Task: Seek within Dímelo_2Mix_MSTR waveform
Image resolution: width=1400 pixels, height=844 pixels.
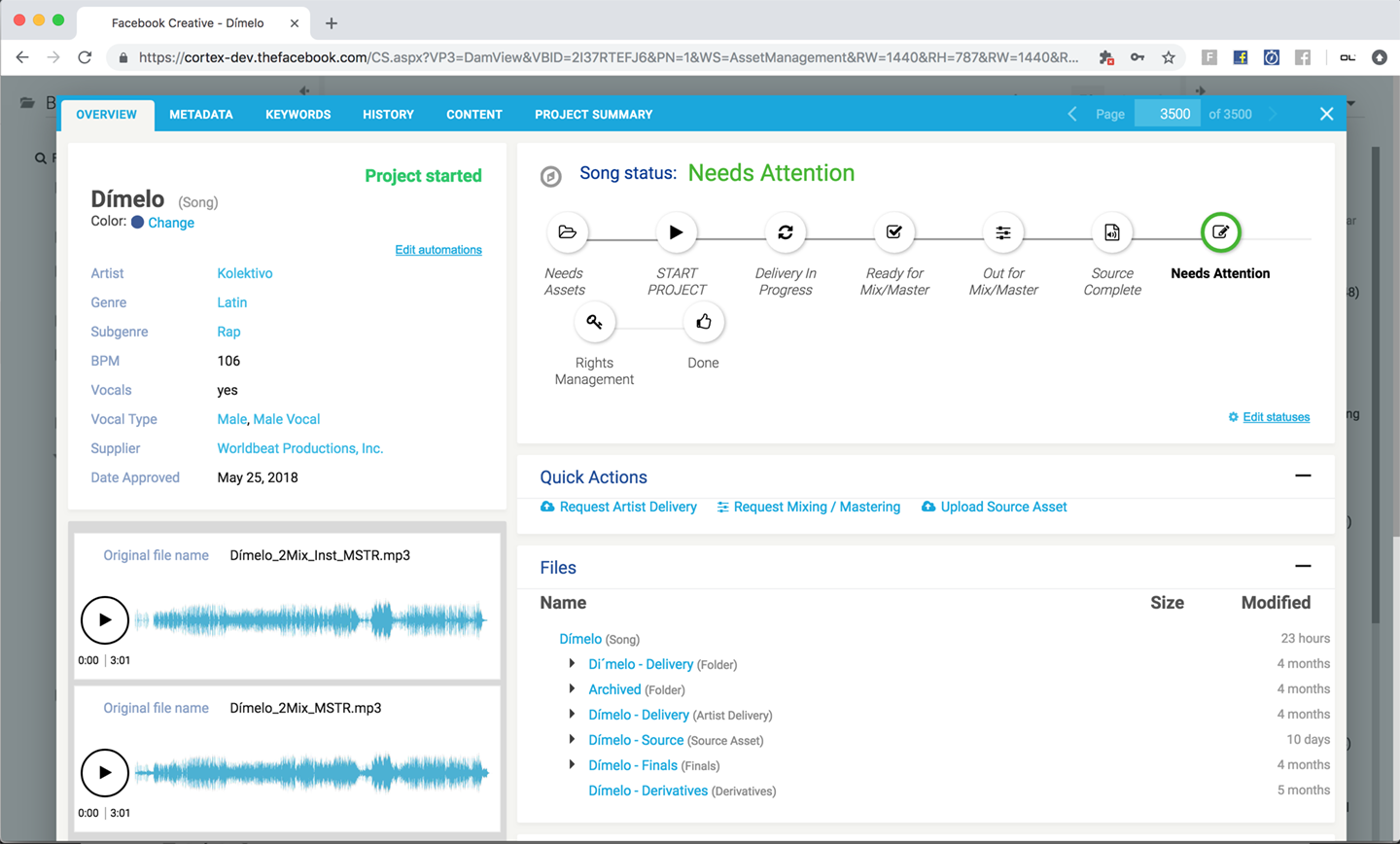Action: point(311,773)
